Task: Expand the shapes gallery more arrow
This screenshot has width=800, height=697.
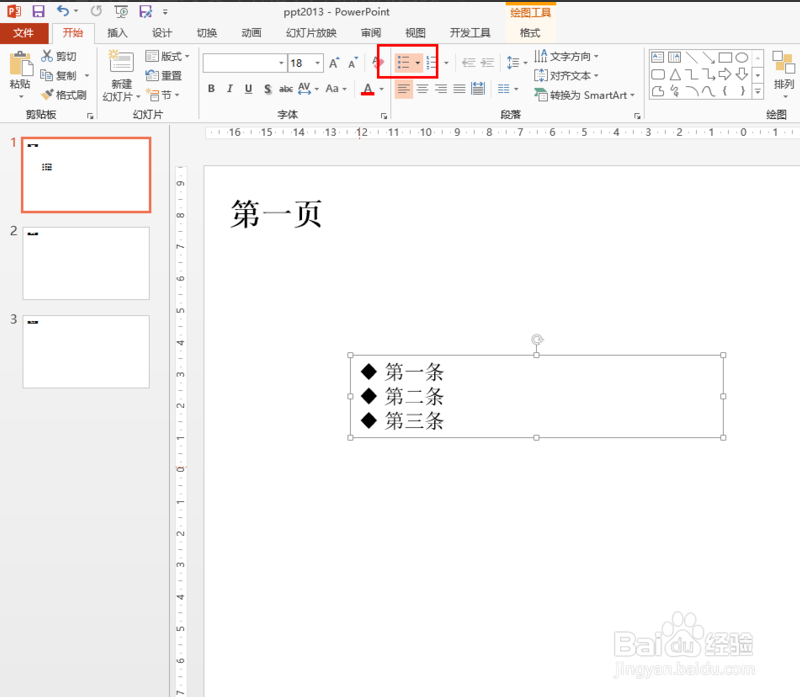Action: (x=758, y=92)
